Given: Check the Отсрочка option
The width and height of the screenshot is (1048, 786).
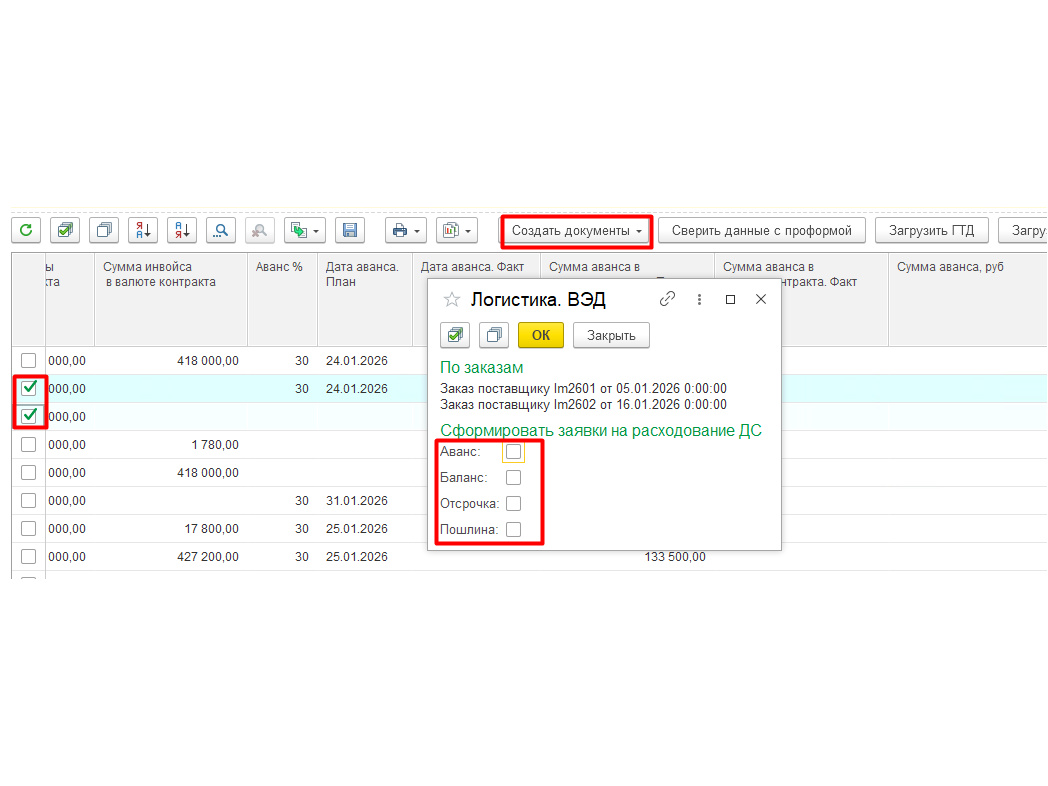Looking at the screenshot, I should pos(513,503).
